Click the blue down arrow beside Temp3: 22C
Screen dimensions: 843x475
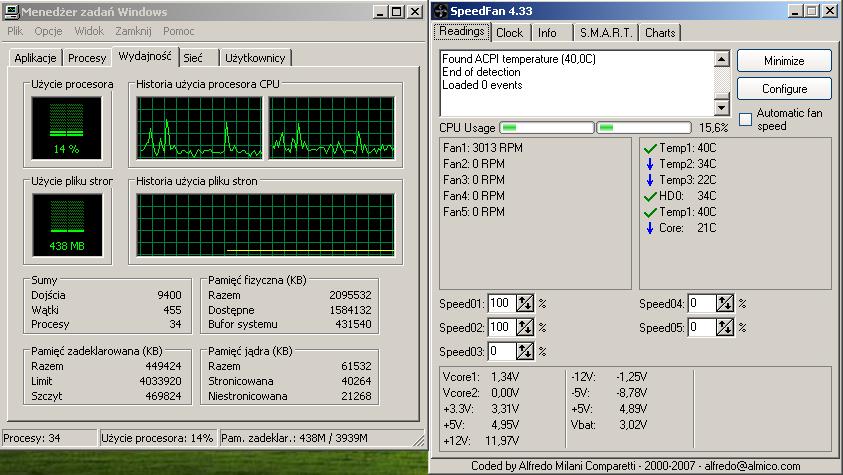pos(650,180)
